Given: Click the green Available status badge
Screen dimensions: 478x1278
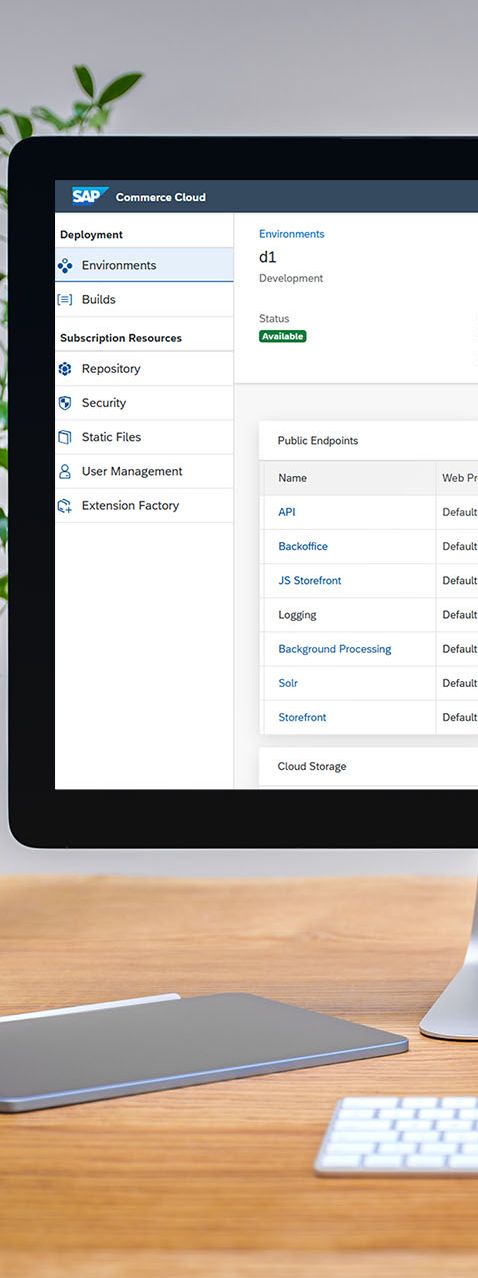Looking at the screenshot, I should 282,337.
